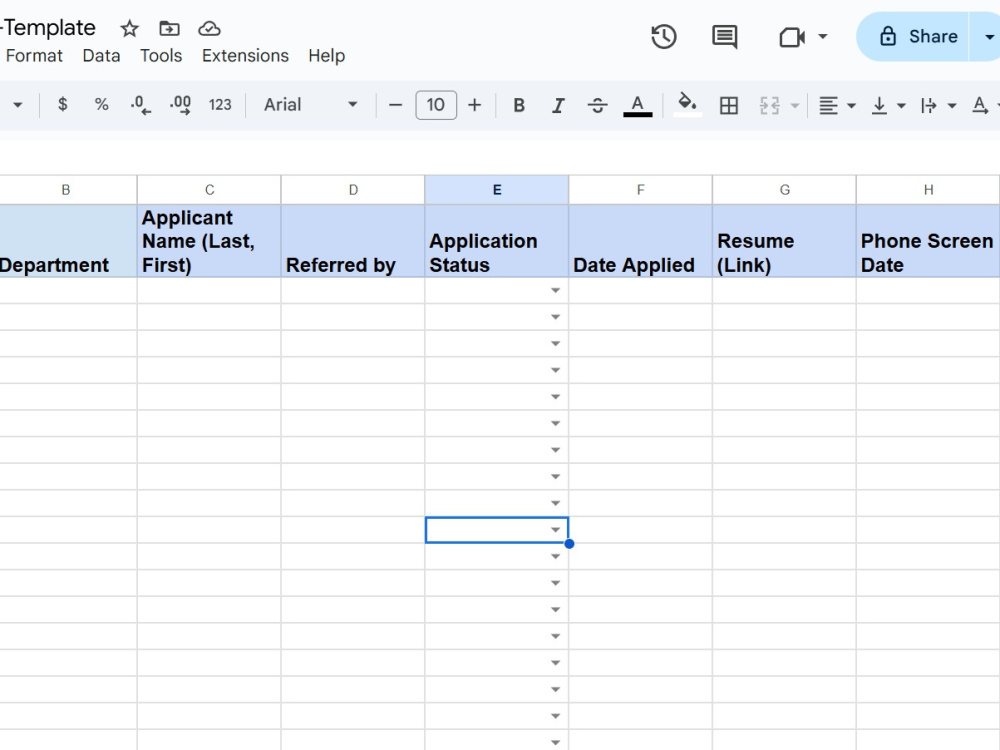Select column C header
The width and height of the screenshot is (1000, 750).
[209, 190]
